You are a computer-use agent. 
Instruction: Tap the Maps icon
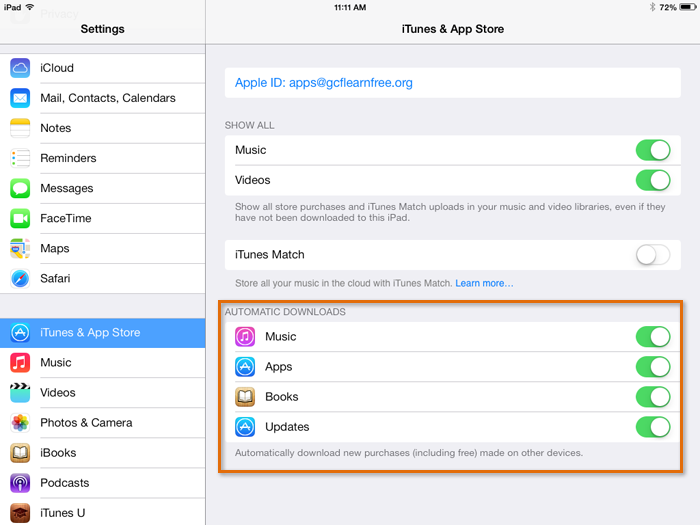20,248
